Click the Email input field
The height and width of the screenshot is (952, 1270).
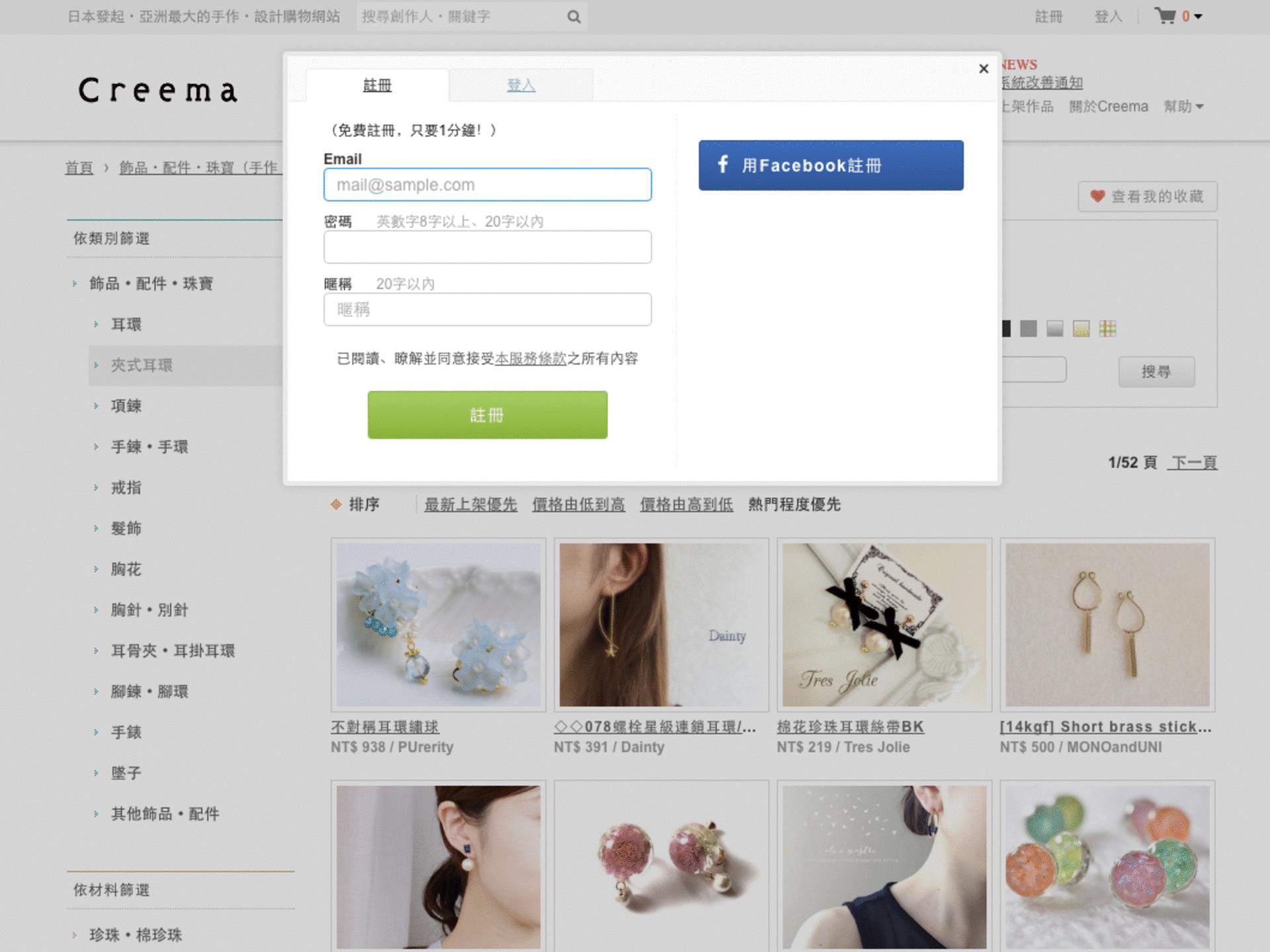pos(487,185)
